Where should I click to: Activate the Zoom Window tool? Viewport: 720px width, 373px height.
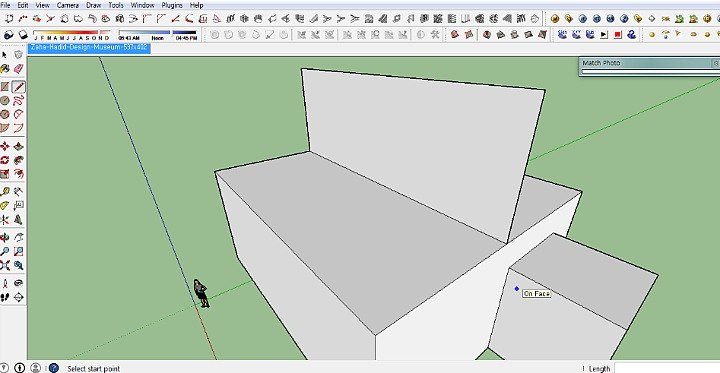pyautogui.click(x=18, y=251)
